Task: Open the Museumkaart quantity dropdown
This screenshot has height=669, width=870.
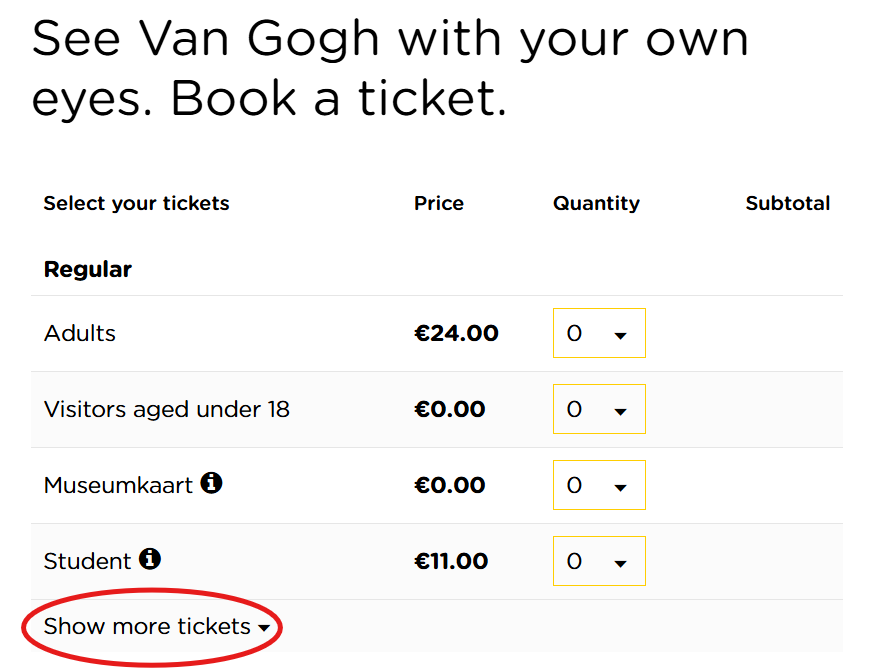Action: (x=599, y=485)
